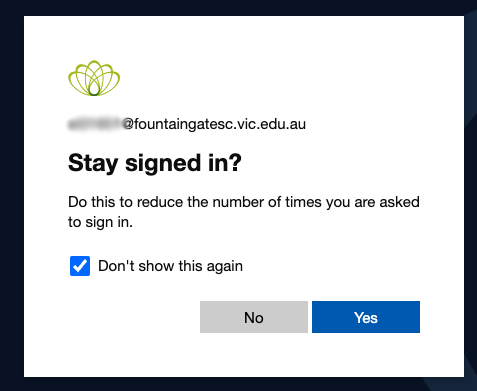The width and height of the screenshot is (477, 391).
Task: Choose Yes to stay signed in
Action: pos(366,317)
